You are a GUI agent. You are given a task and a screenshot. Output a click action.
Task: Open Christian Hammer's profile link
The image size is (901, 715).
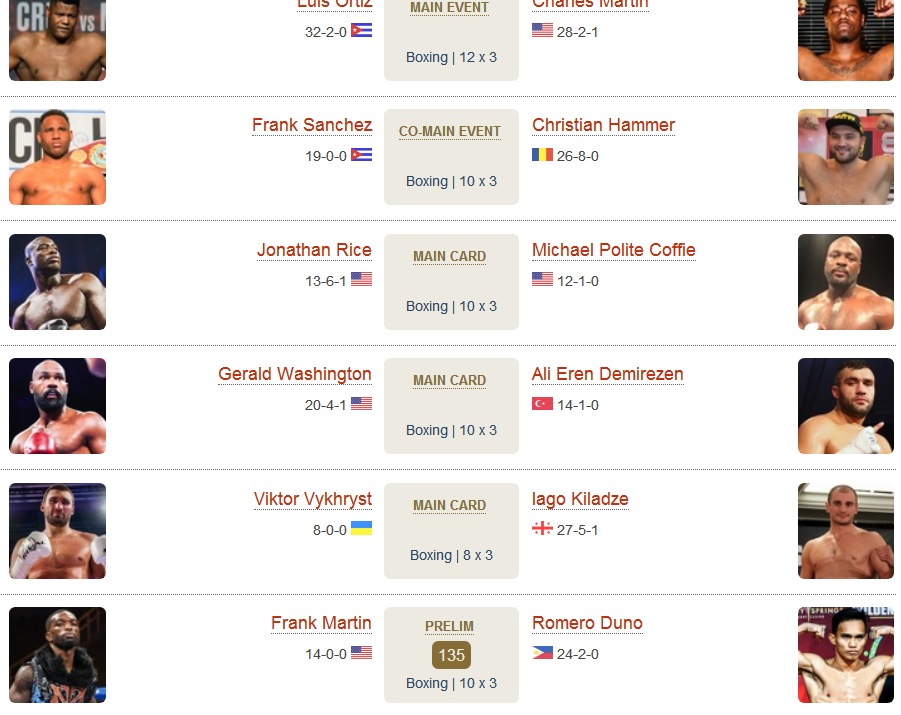603,125
